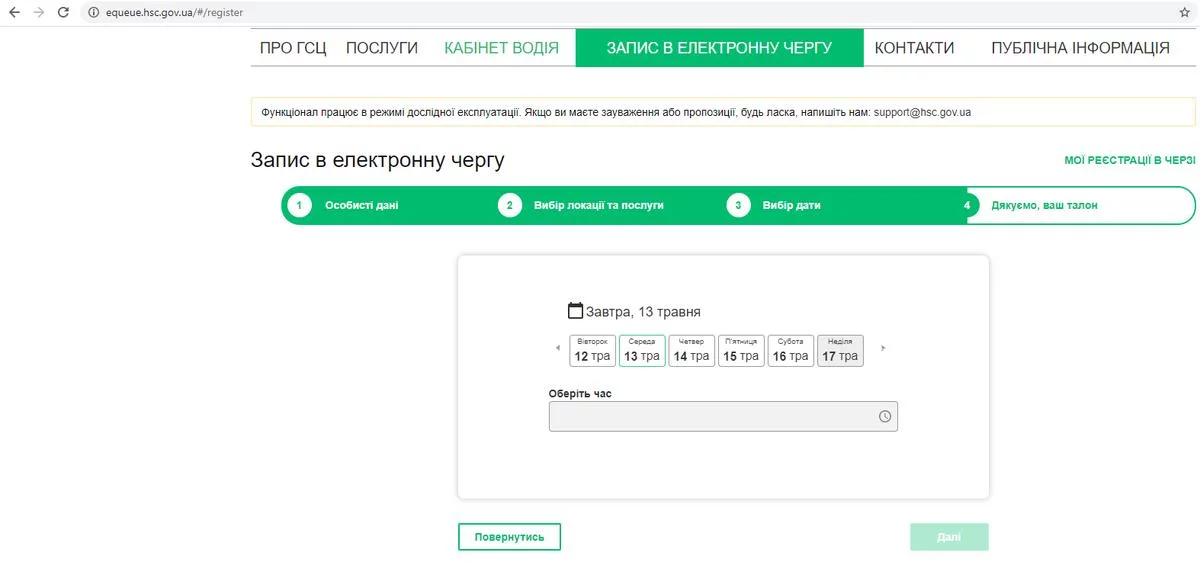Open the КАБІНЕТ ВОДІЯ menu item
Screen dimensions: 1200x575
pyautogui.click(x=501, y=48)
